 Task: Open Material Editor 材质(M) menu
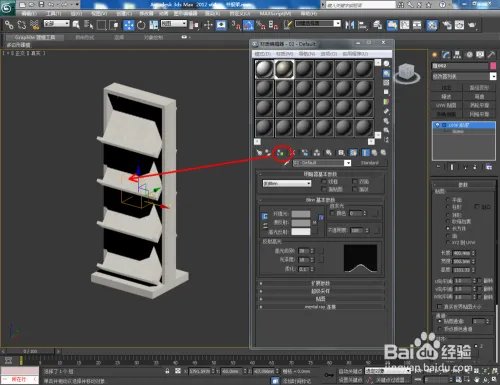[x=284, y=54]
